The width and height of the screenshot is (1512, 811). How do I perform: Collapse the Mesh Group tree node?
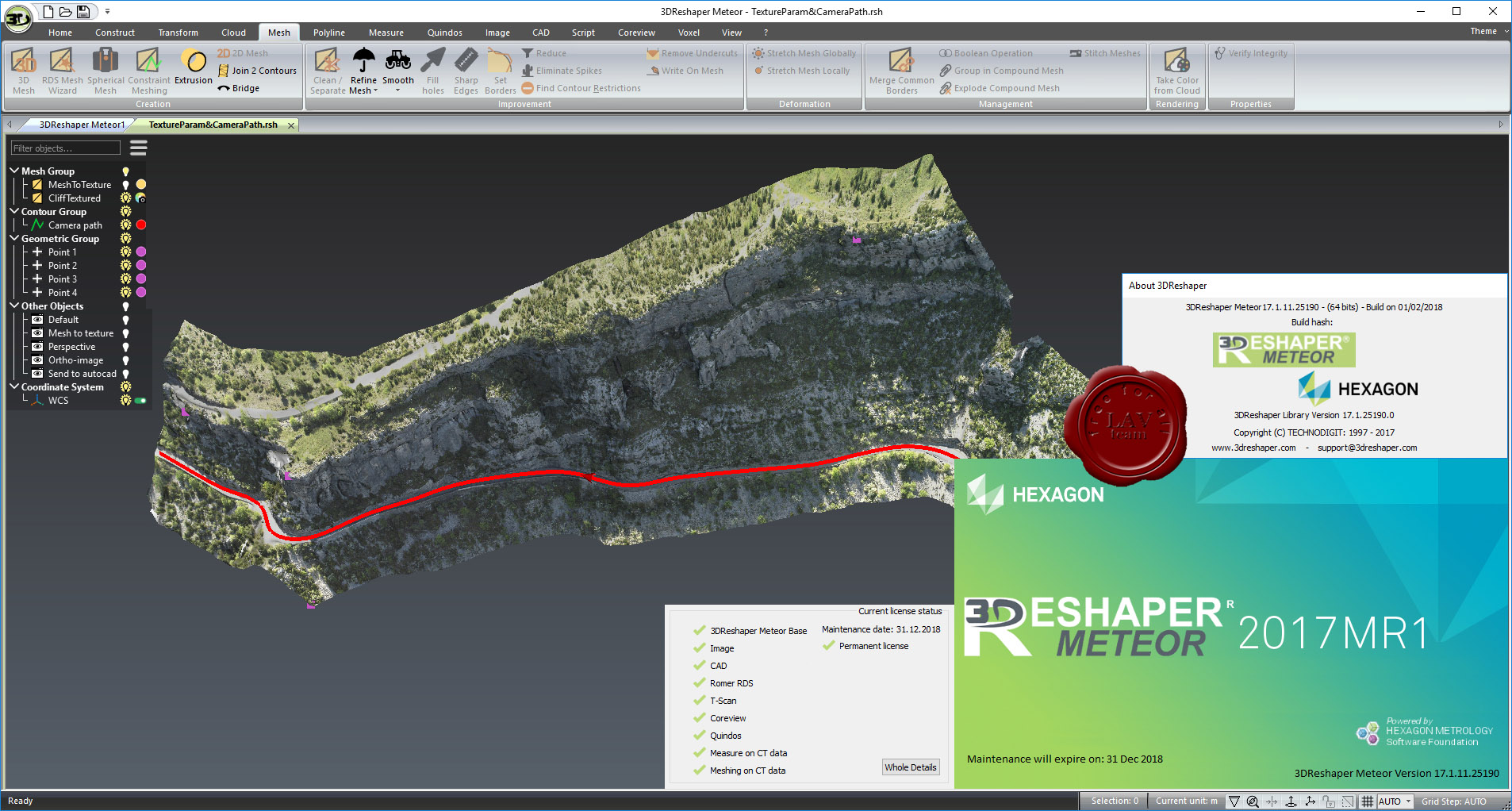coord(14,171)
